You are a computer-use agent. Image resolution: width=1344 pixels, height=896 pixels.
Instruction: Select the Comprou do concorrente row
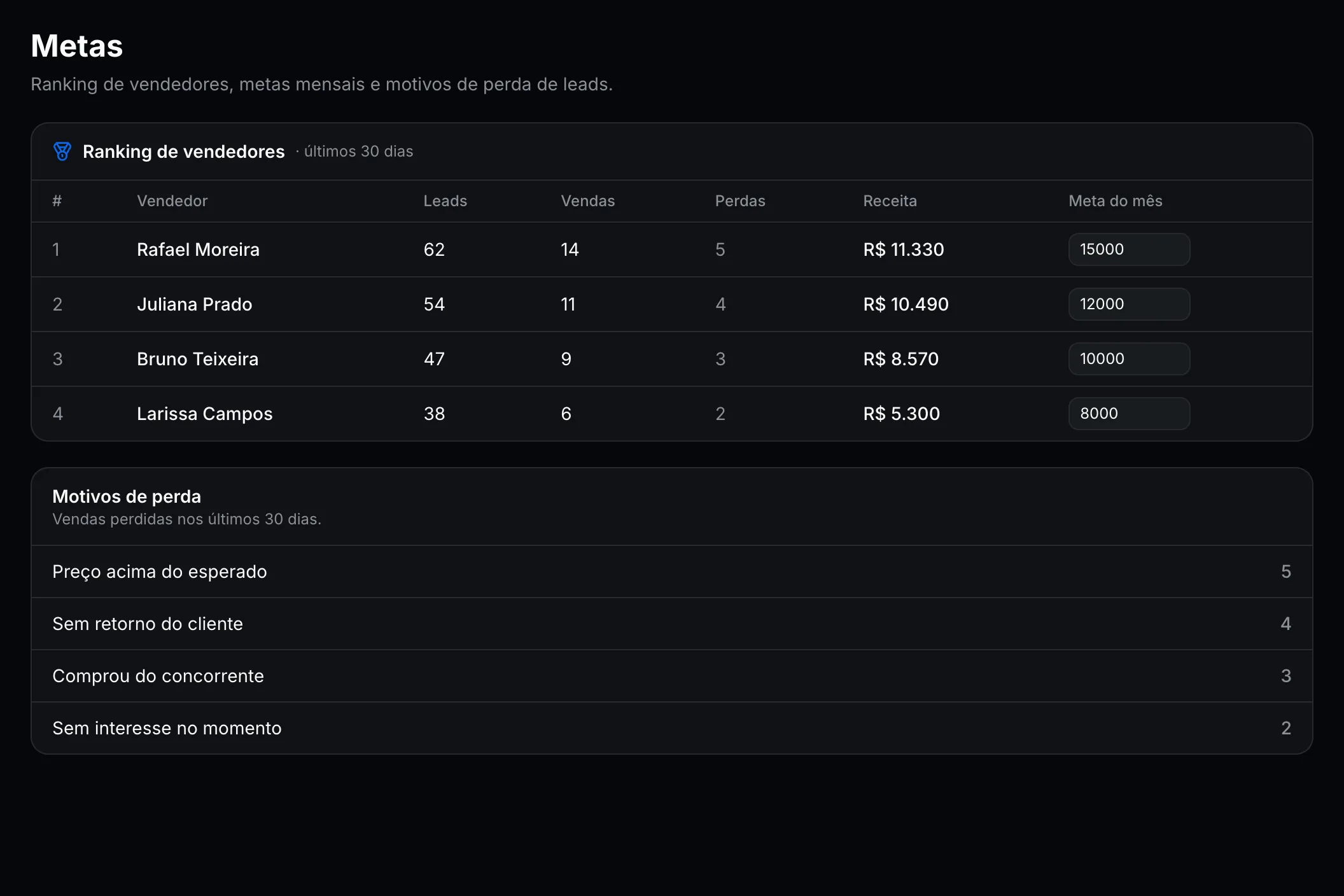(672, 676)
